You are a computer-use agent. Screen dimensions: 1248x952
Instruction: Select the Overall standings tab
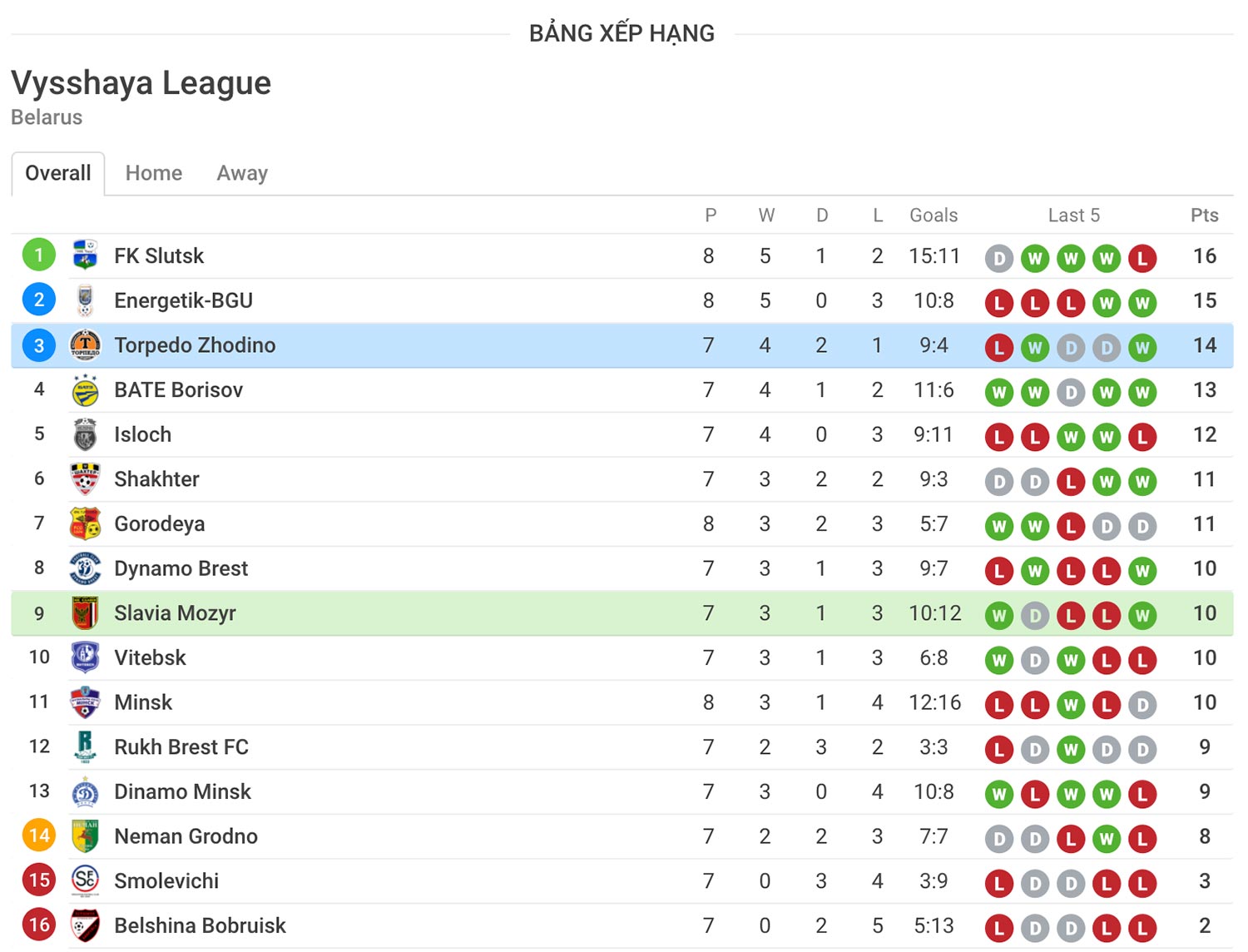pyautogui.click(x=58, y=173)
